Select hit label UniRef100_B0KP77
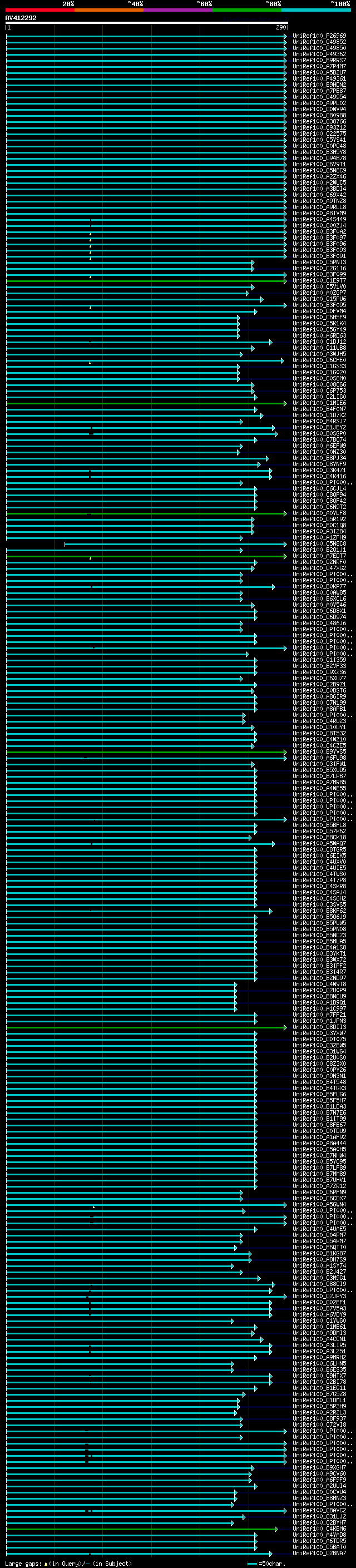 click(319, 586)
